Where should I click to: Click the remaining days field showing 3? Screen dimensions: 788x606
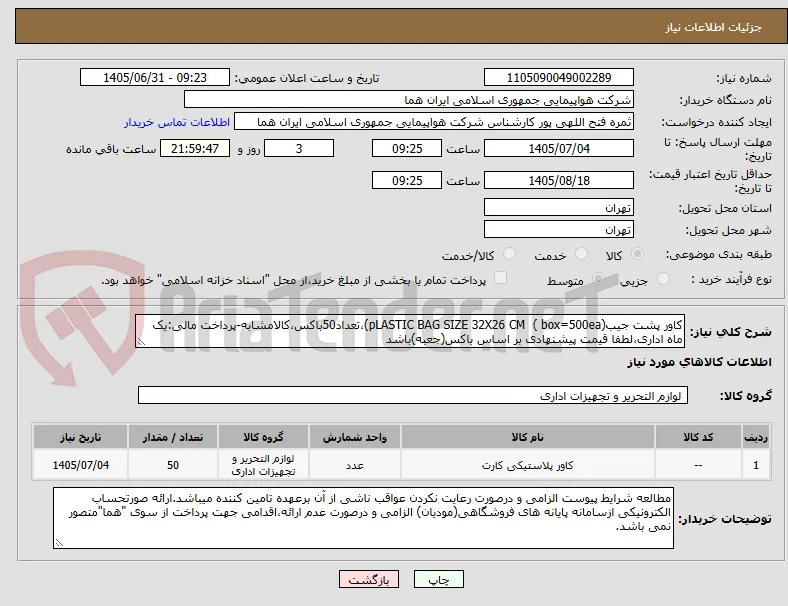pos(299,149)
